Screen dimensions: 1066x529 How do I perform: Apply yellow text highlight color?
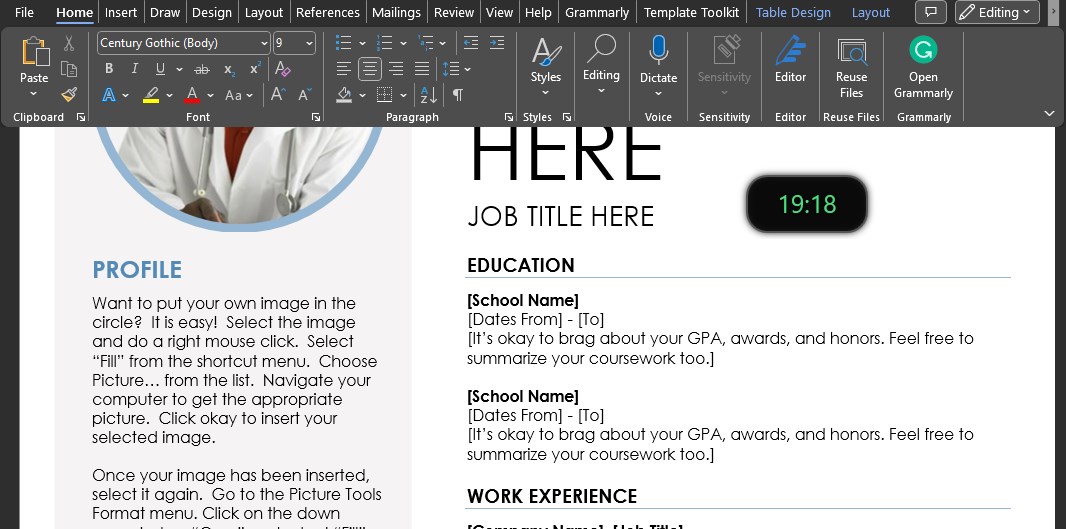point(151,95)
